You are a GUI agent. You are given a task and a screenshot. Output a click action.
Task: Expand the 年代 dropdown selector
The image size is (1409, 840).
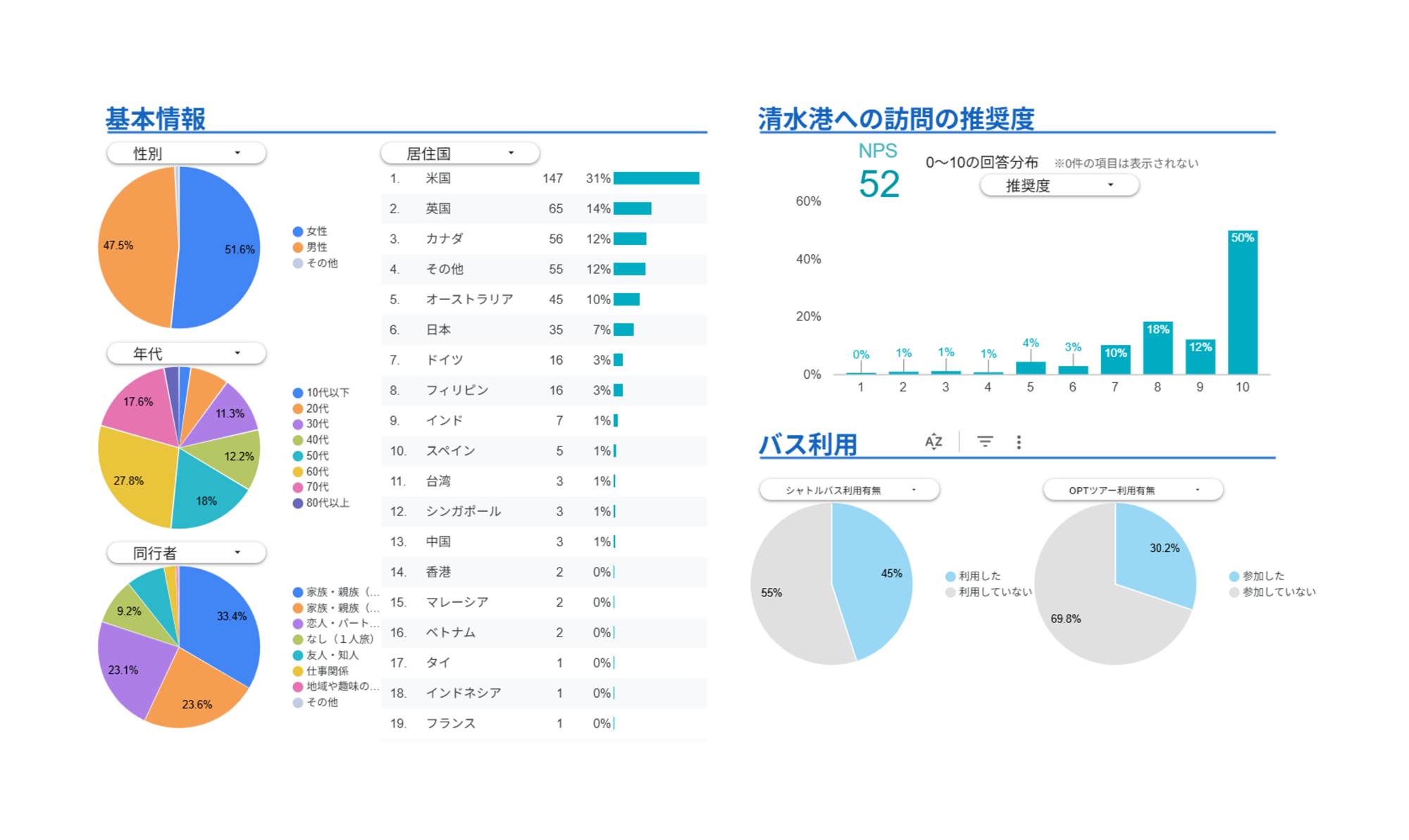click(186, 353)
